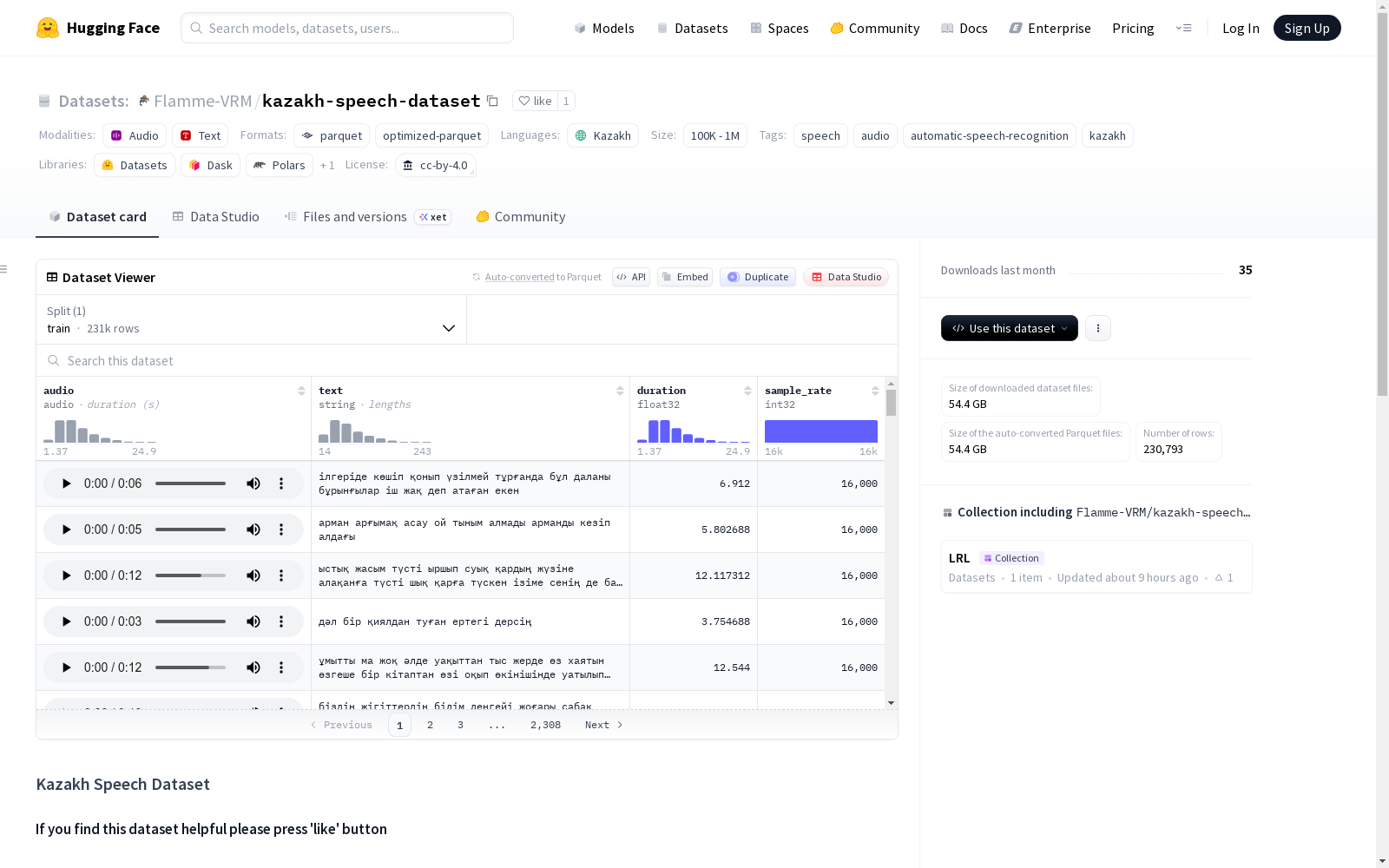Open more options on 0:06 audio player

click(x=281, y=483)
